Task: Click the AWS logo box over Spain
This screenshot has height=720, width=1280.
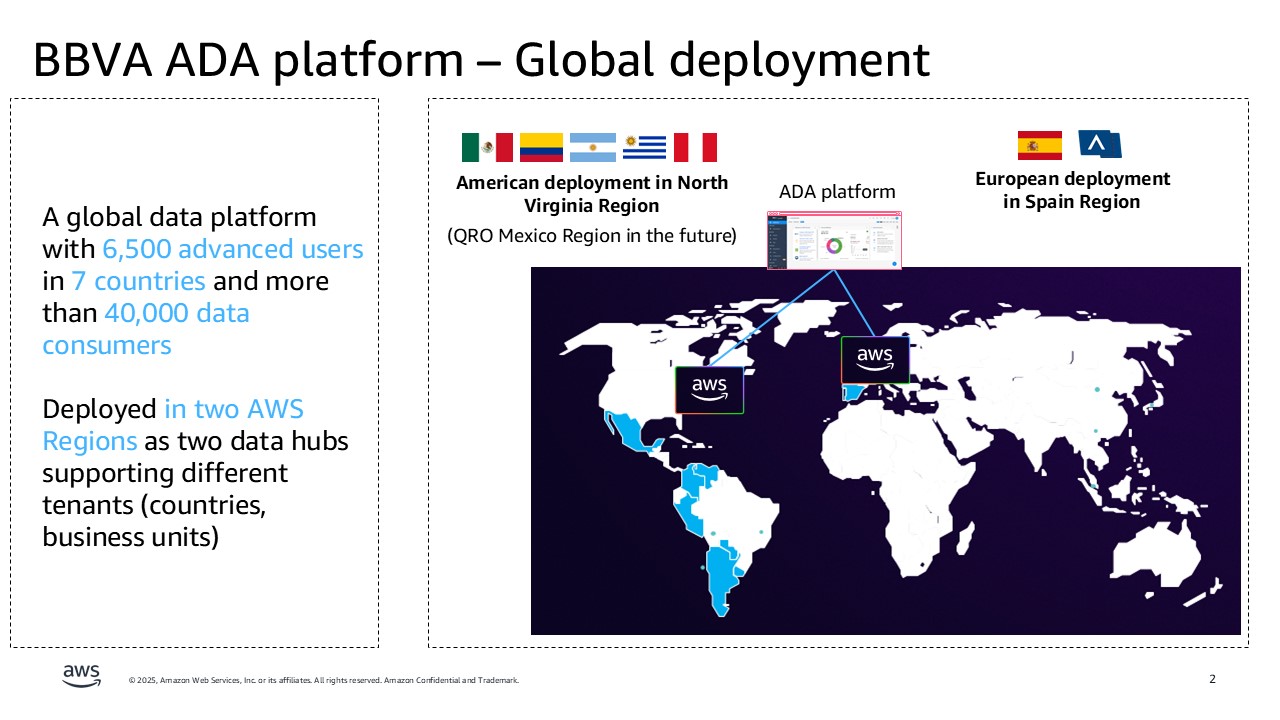Action: [875, 360]
